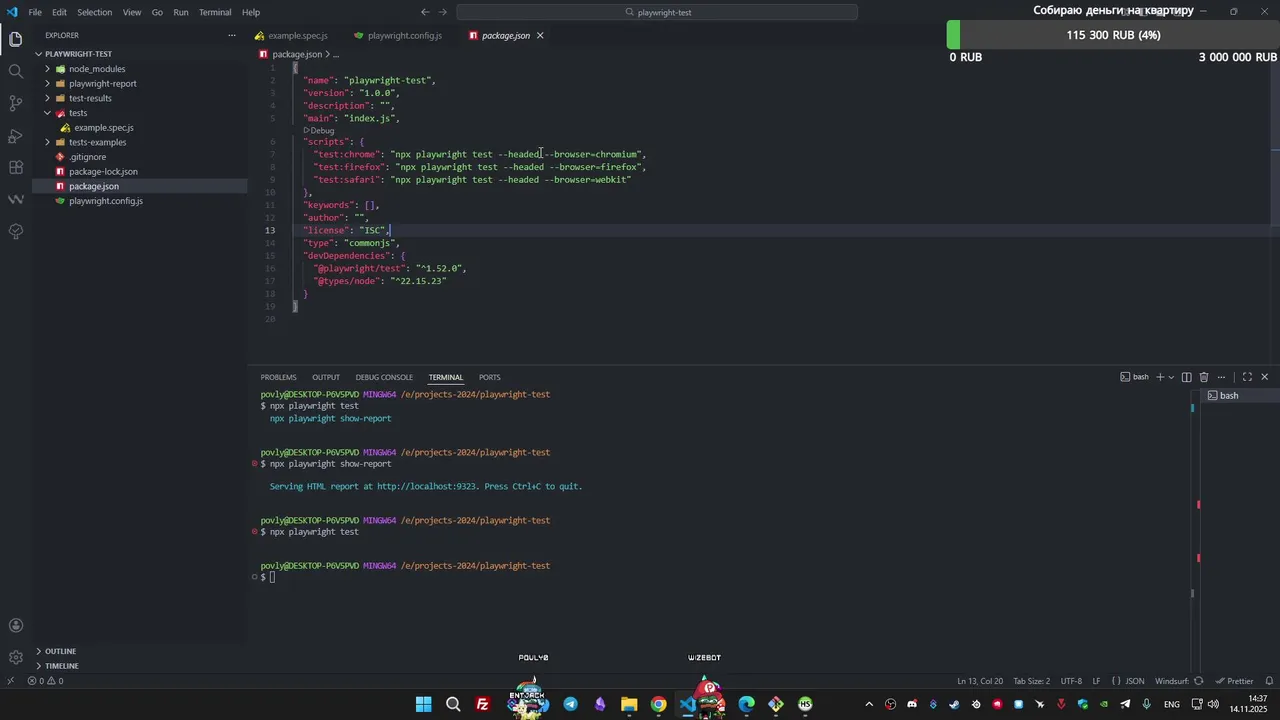This screenshot has height=720, width=1280.
Task: Switch to the PROBLEMS panel tab
Action: pyautogui.click(x=278, y=377)
